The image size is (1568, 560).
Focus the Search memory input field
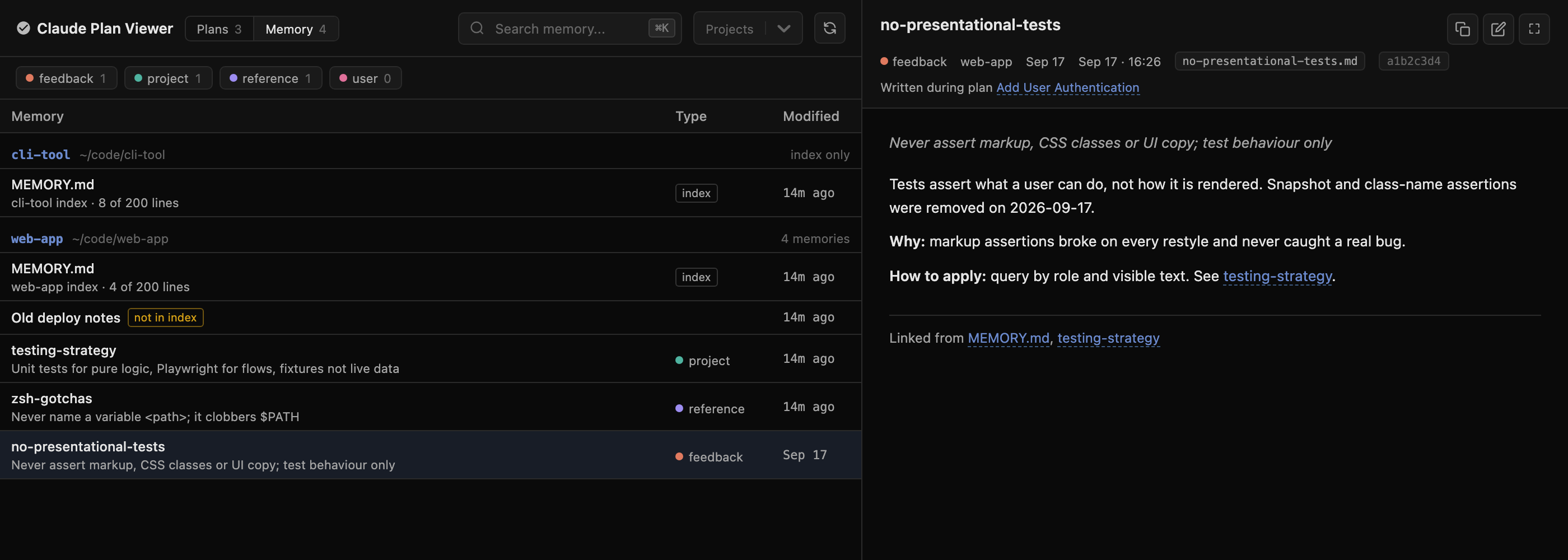(x=570, y=28)
